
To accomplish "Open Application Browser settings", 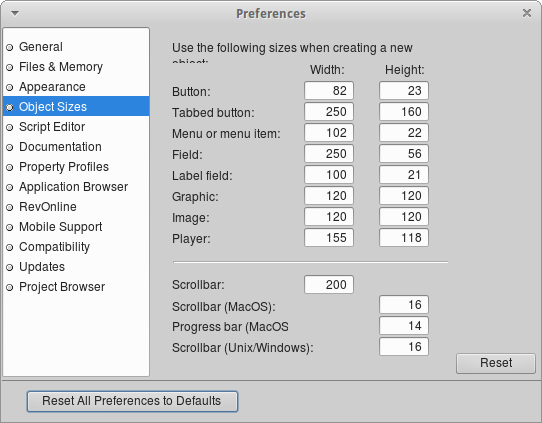I will pos(76,187).
